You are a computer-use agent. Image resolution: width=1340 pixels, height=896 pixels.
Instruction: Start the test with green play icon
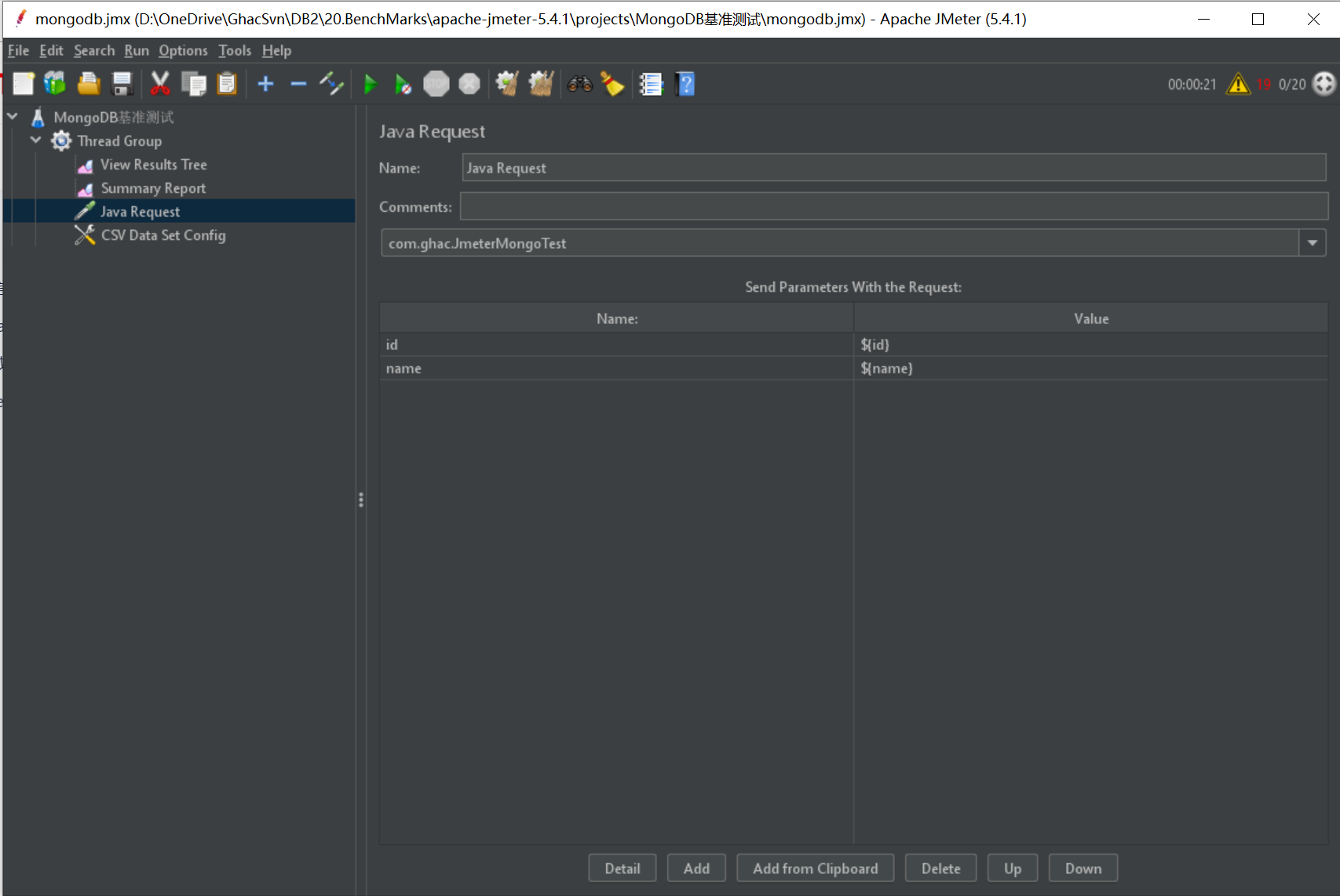[371, 83]
